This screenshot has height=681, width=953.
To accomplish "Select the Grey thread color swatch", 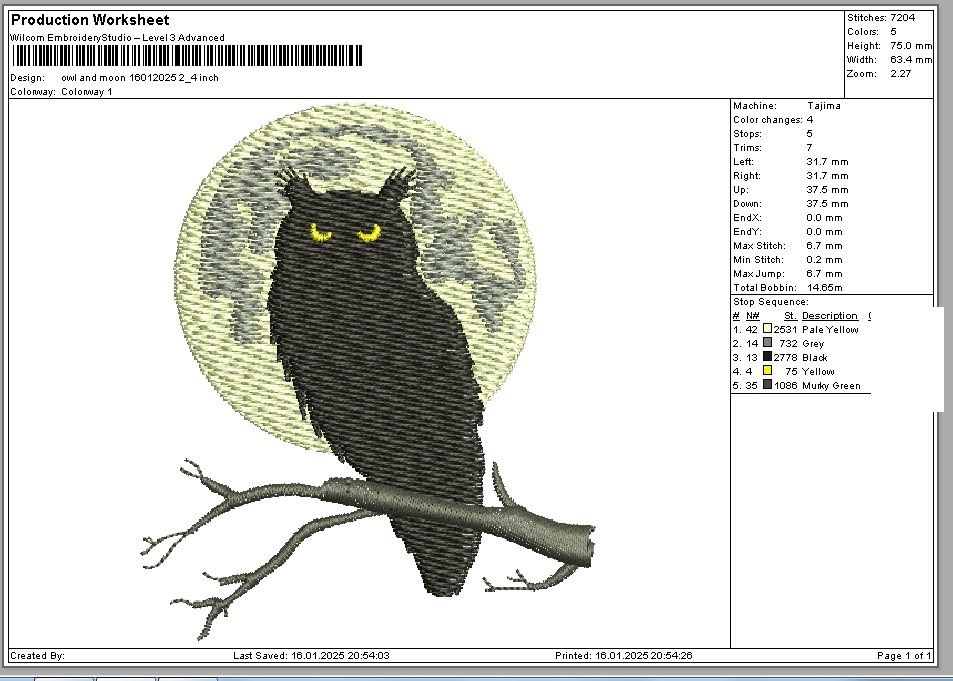I will pyautogui.click(x=767, y=343).
